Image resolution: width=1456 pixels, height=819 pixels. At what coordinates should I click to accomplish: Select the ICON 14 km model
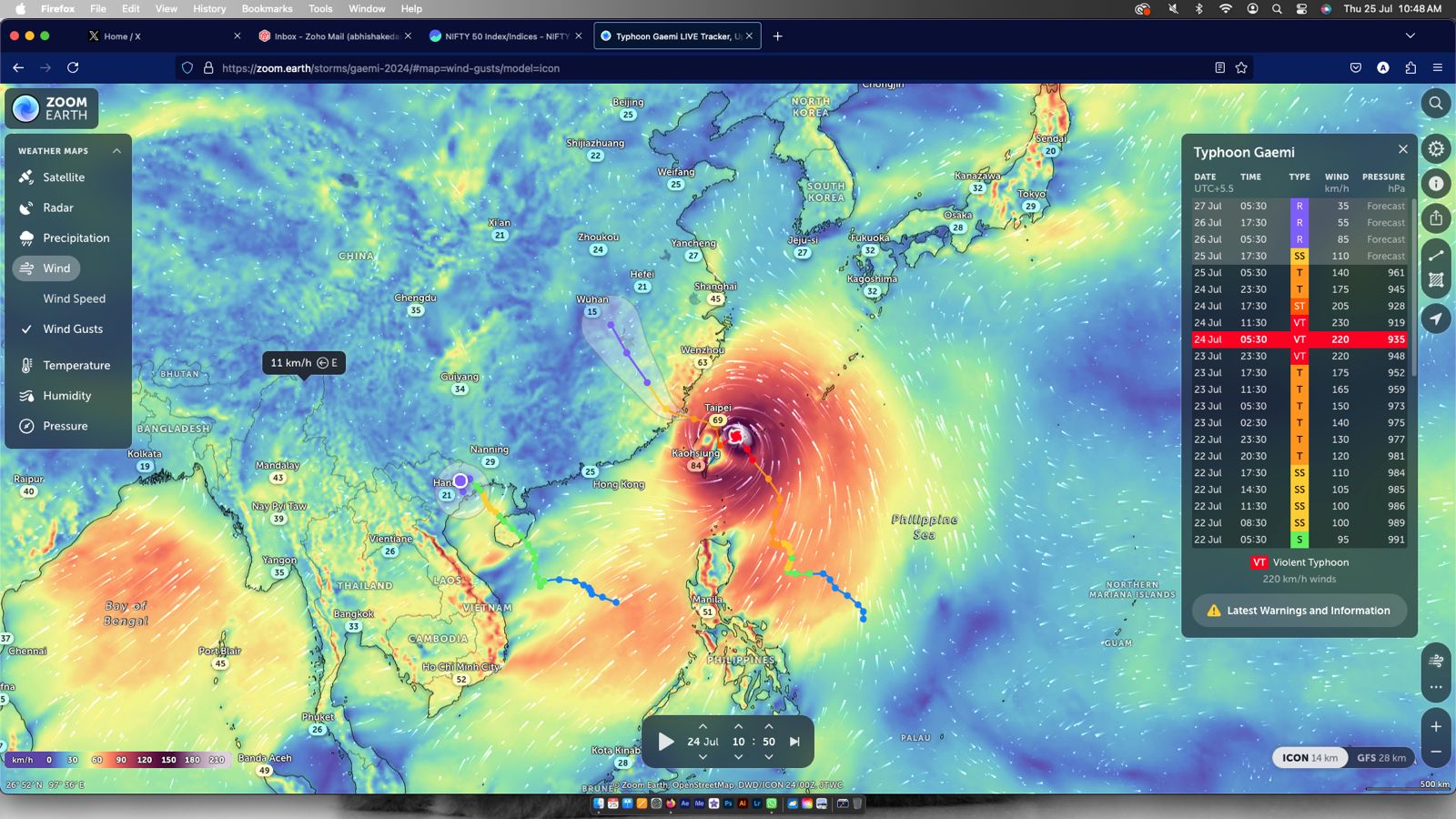click(x=1309, y=757)
